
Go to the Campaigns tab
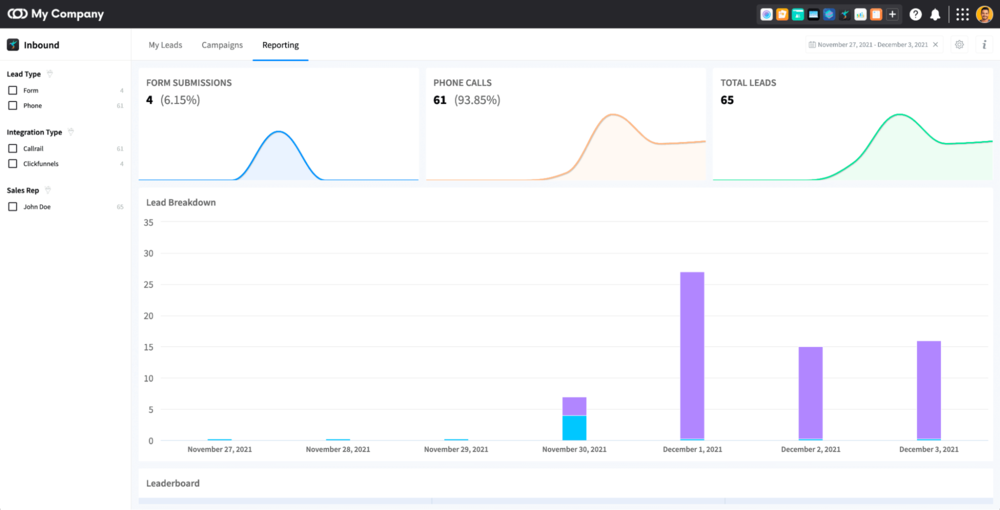222,45
